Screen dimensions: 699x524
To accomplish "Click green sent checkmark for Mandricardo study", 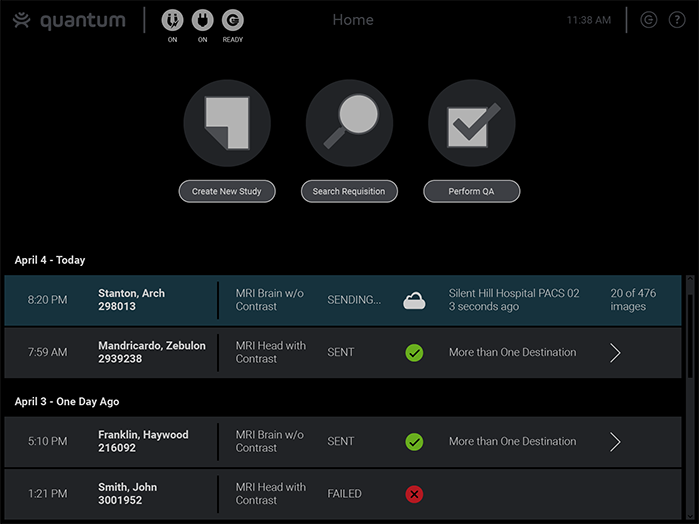I will (414, 353).
